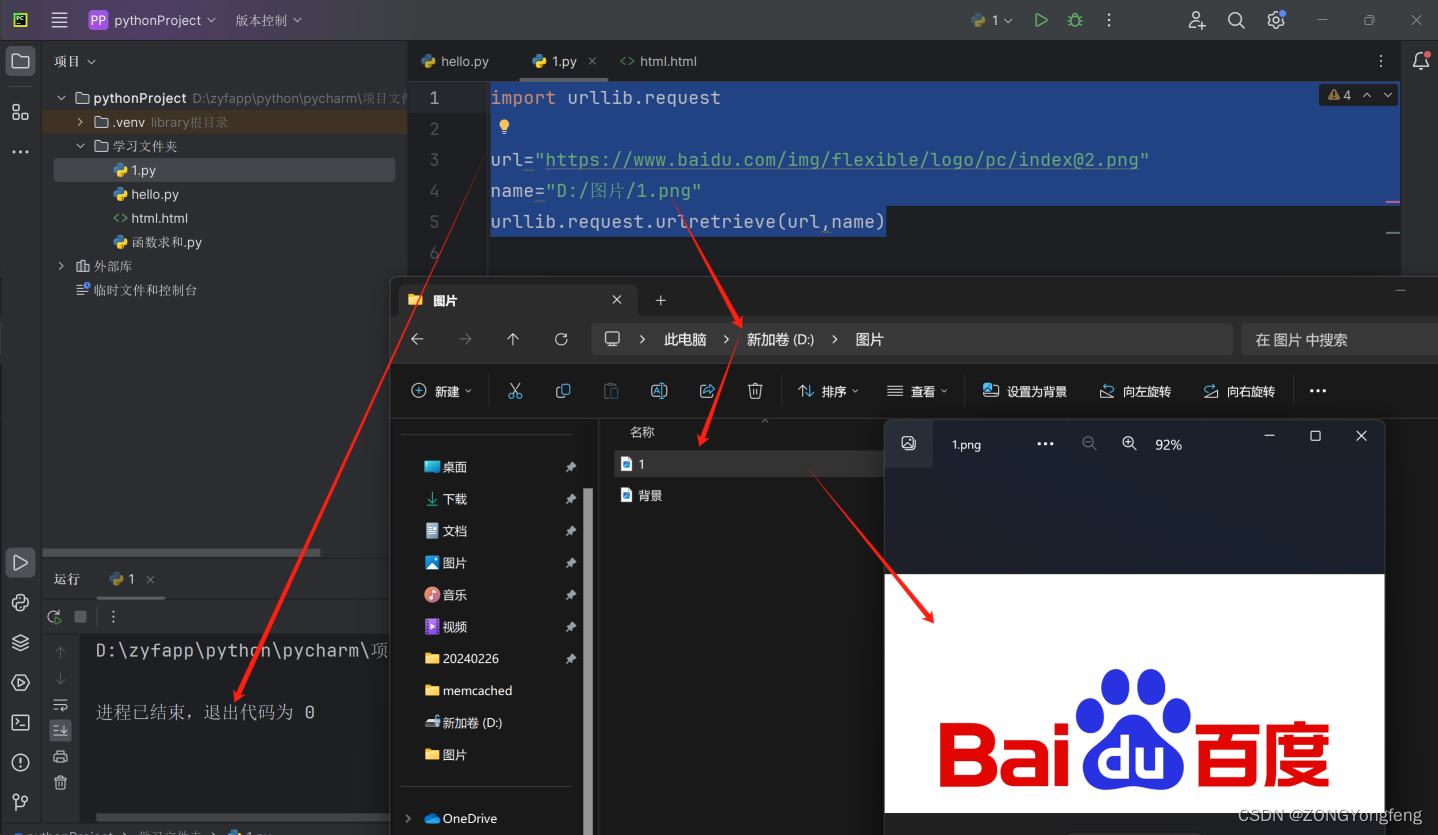The image size is (1438, 835).
Task: Open the baidu.com URL link in code editor
Action: pos(841,160)
